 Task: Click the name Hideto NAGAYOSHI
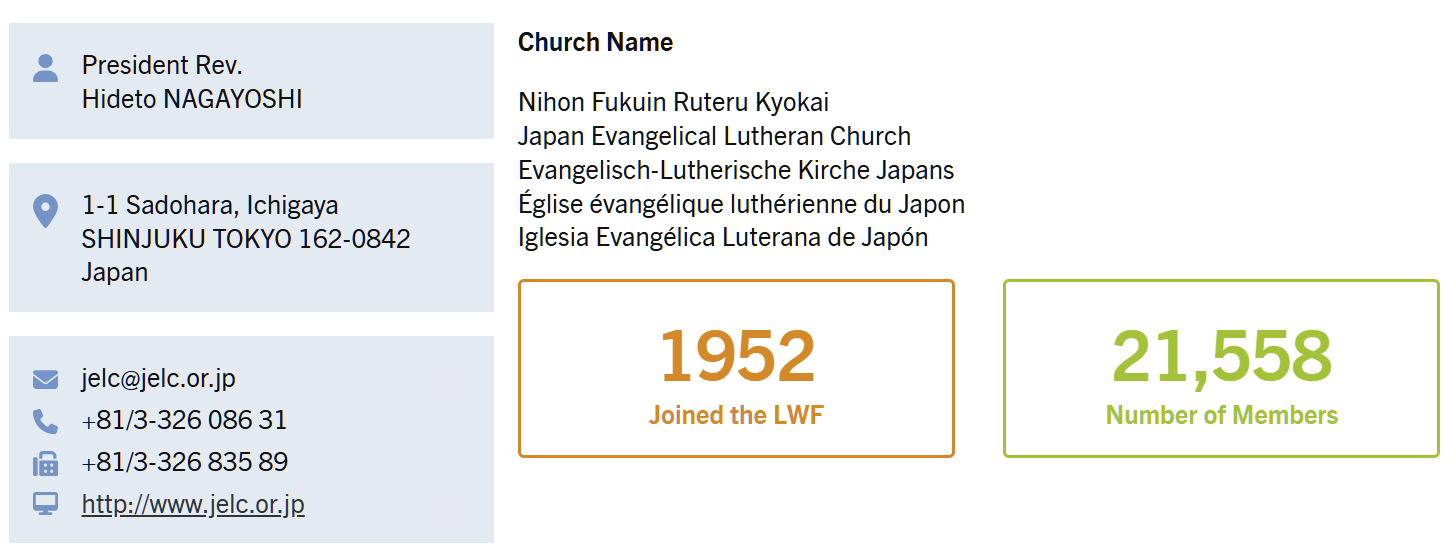click(x=192, y=99)
